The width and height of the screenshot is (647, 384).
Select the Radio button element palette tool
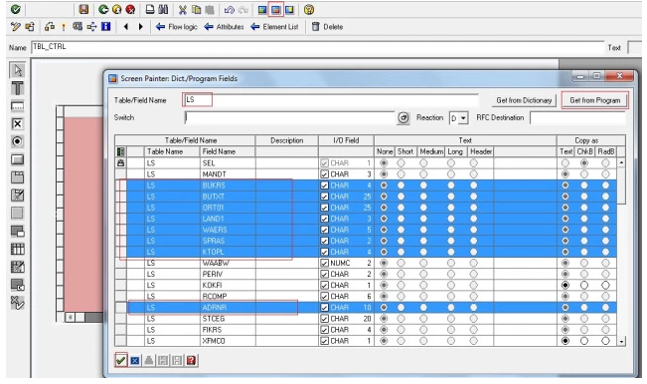(17, 141)
